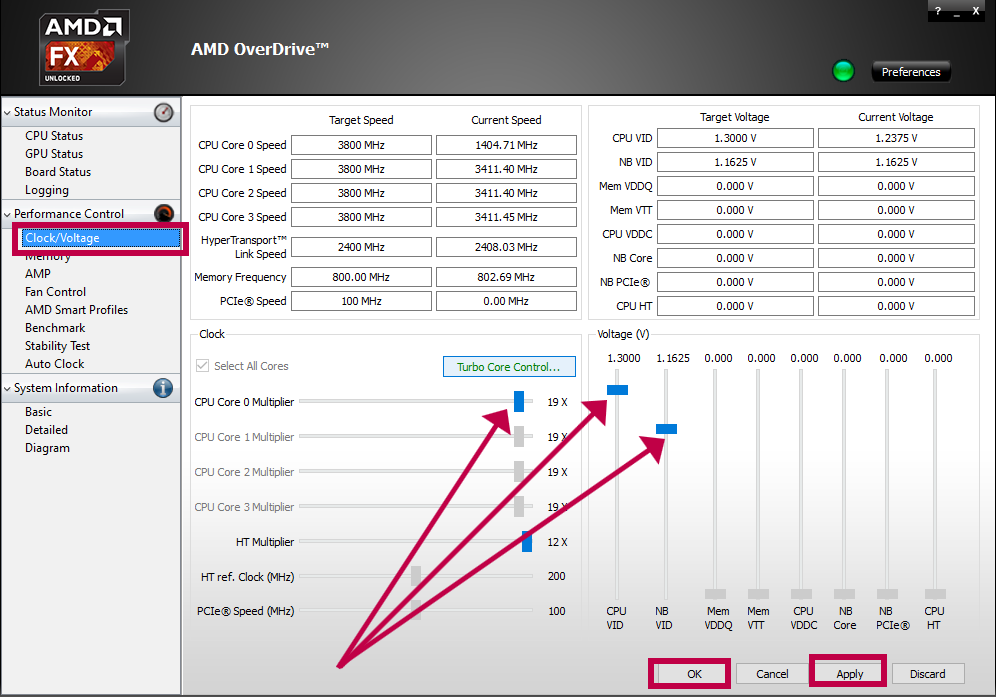Open the GPU Status page

(x=54, y=154)
